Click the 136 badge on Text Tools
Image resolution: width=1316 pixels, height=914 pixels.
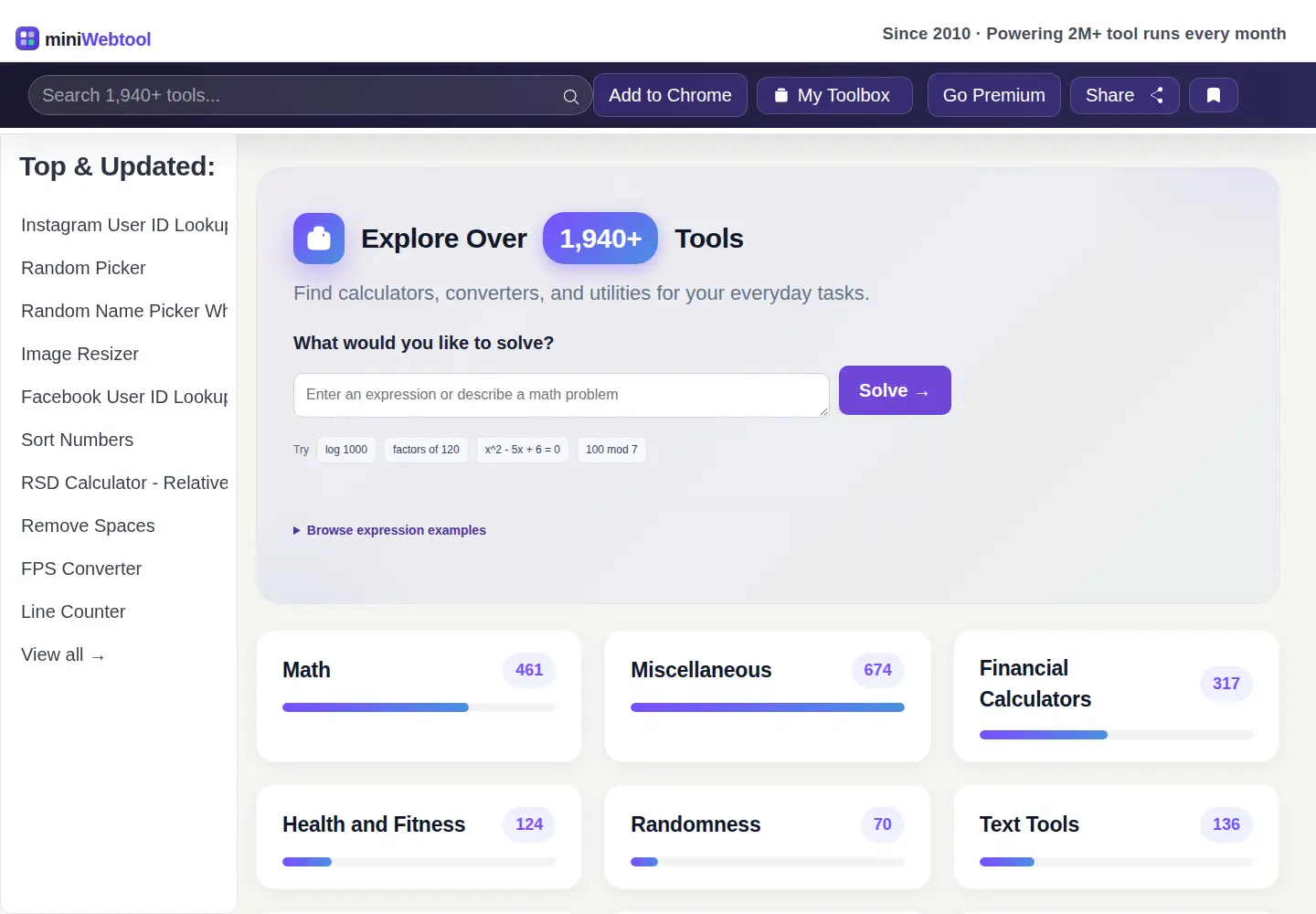coord(1226,824)
